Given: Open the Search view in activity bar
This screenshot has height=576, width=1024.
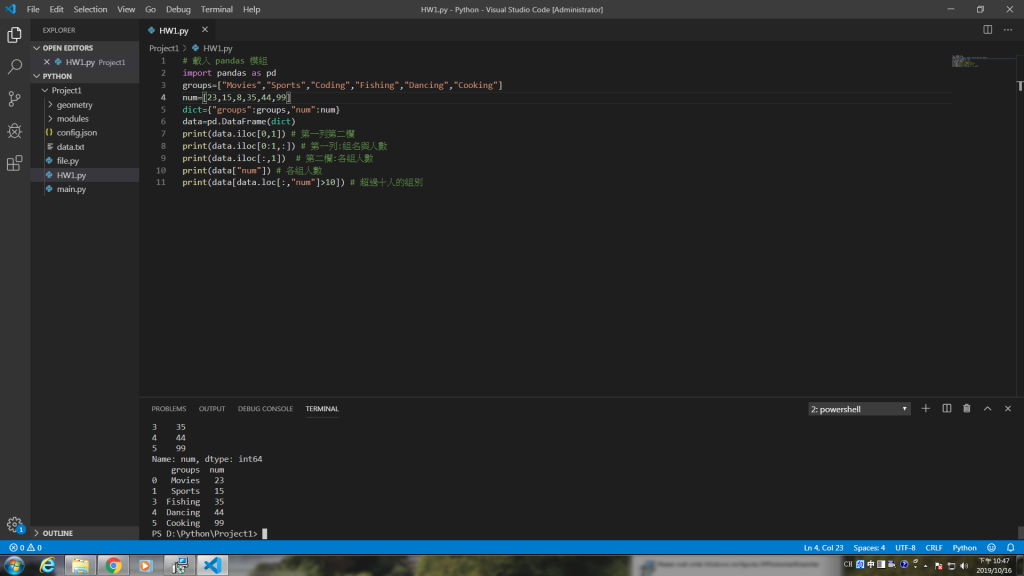Looking at the screenshot, I should (14, 67).
